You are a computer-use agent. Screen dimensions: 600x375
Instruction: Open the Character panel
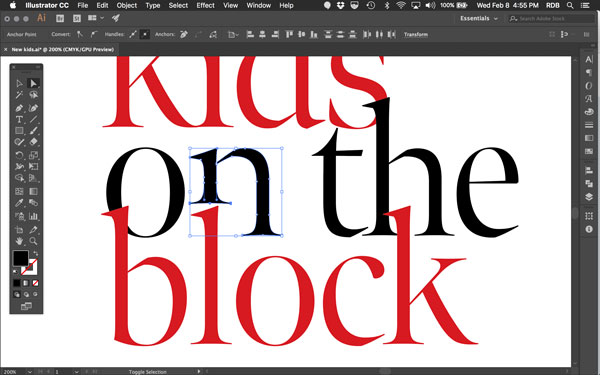tap(589, 59)
